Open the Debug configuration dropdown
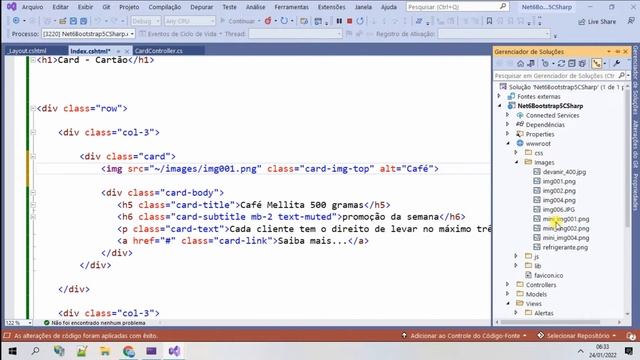The height and width of the screenshot is (360, 640). tap(146, 21)
